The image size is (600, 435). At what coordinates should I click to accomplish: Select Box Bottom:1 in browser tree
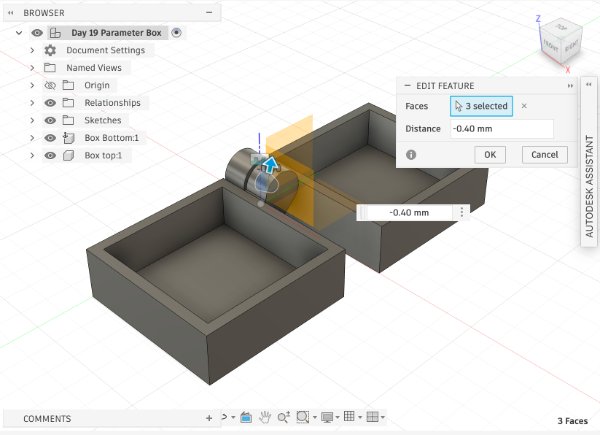[x=112, y=138]
